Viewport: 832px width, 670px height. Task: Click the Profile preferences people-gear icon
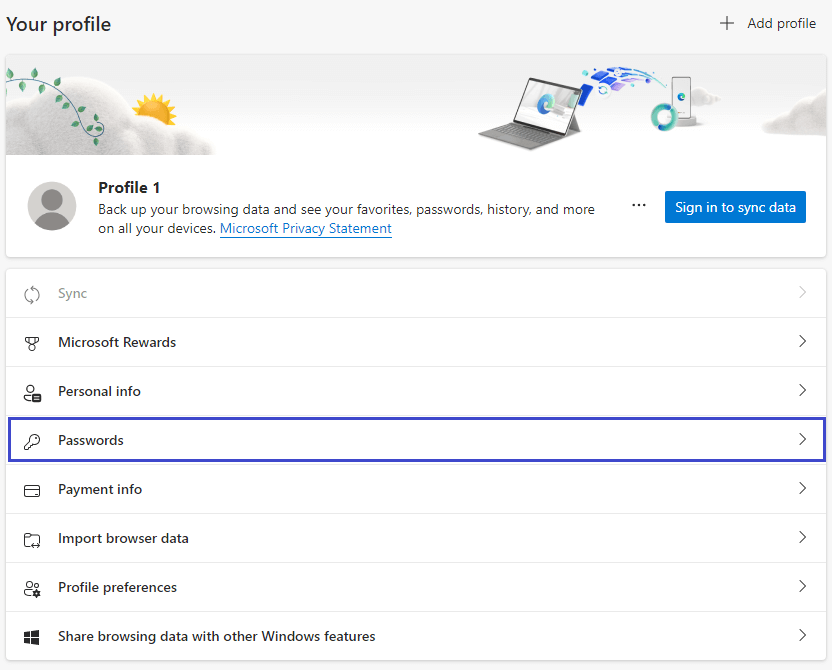(32, 589)
